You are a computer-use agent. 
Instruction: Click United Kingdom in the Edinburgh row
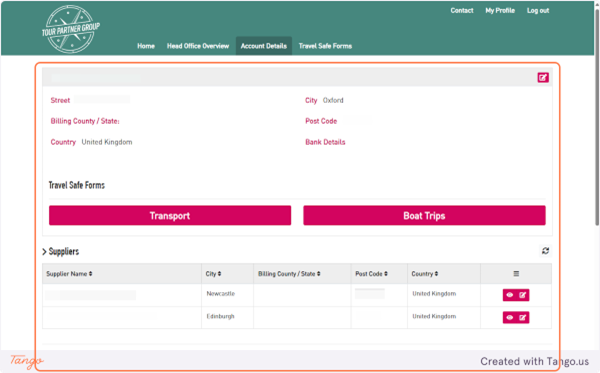(434, 316)
